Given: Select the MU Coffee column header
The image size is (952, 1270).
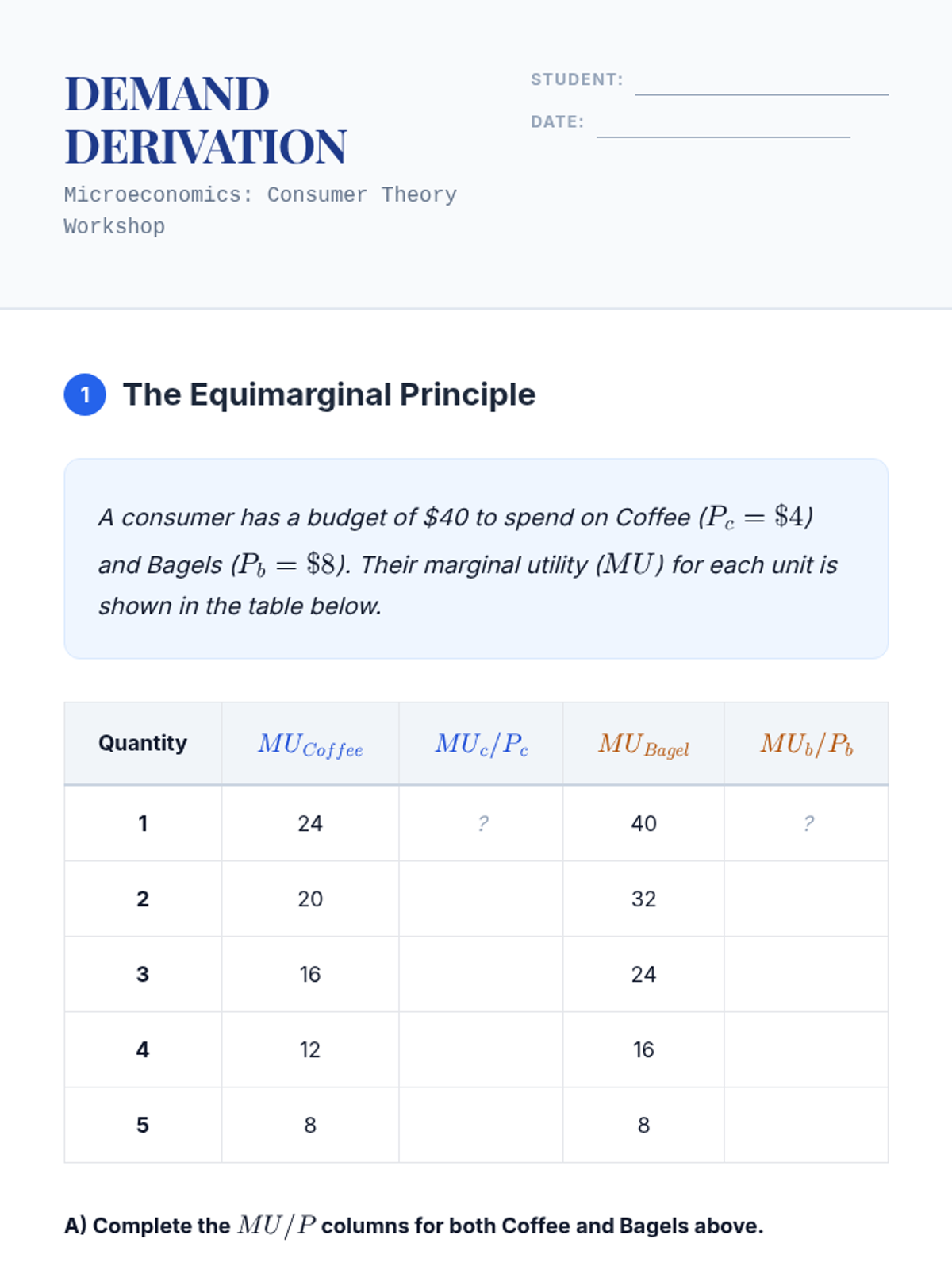Looking at the screenshot, I should (x=310, y=744).
